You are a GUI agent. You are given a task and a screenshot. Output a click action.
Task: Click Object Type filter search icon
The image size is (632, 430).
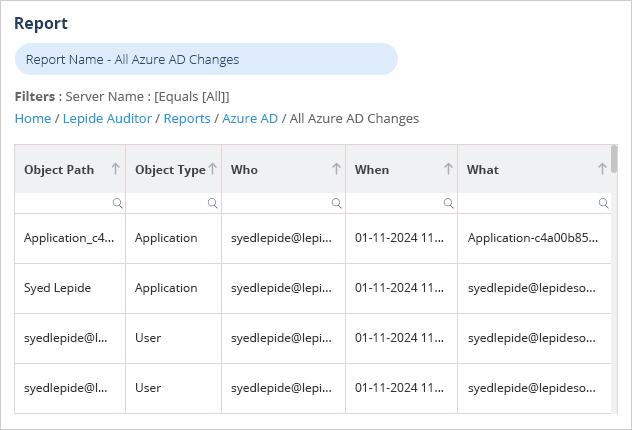coord(212,203)
